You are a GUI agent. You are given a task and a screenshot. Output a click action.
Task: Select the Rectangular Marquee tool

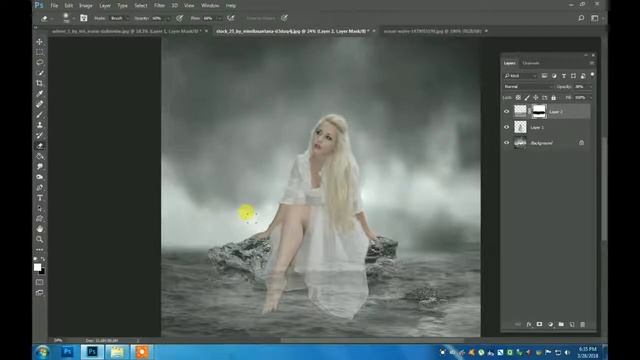pos(40,52)
